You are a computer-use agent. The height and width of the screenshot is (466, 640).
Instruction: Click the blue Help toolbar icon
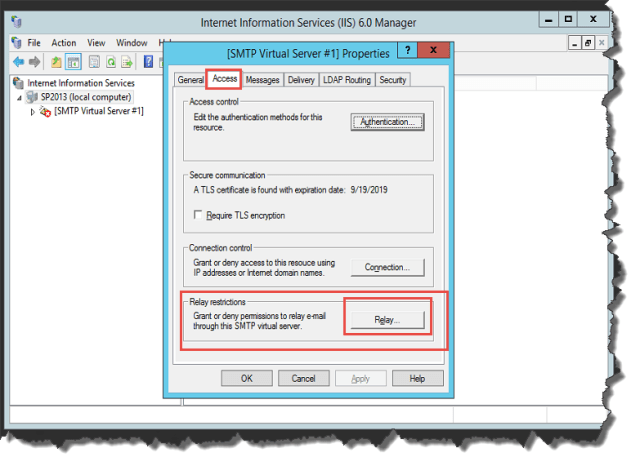[148, 62]
